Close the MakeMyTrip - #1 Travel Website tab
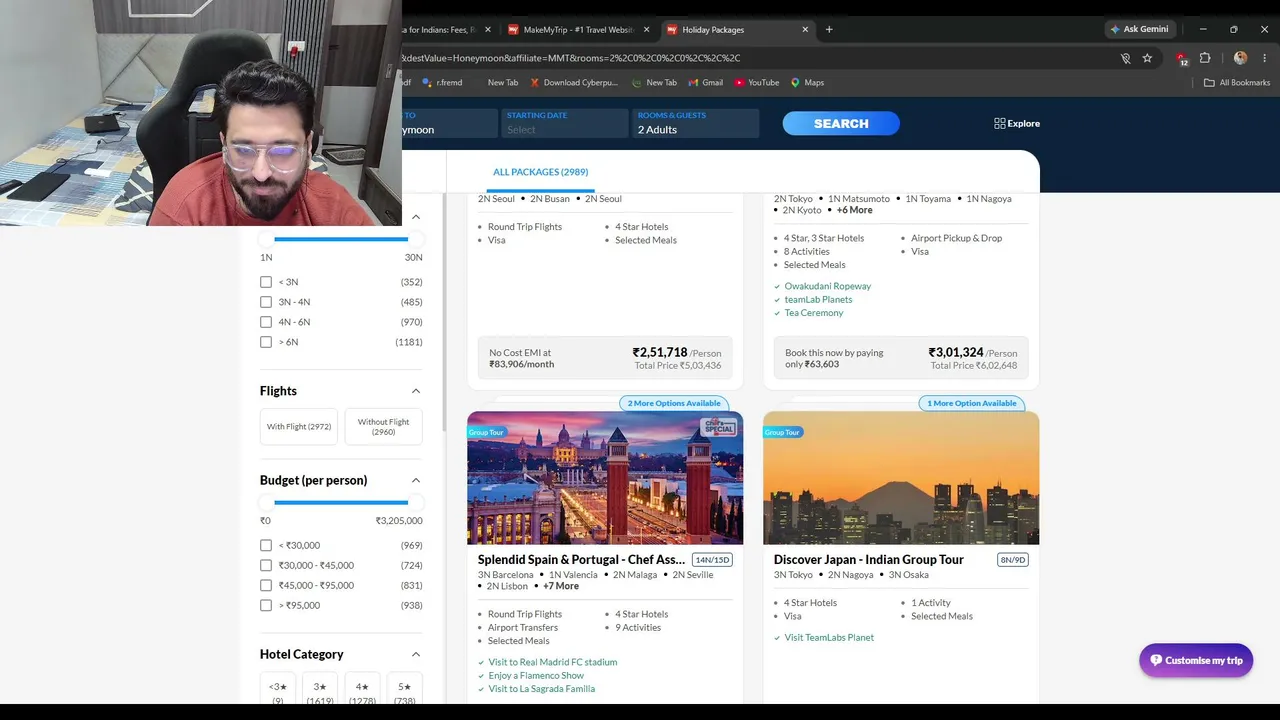The height and width of the screenshot is (720, 1280). 646,30
